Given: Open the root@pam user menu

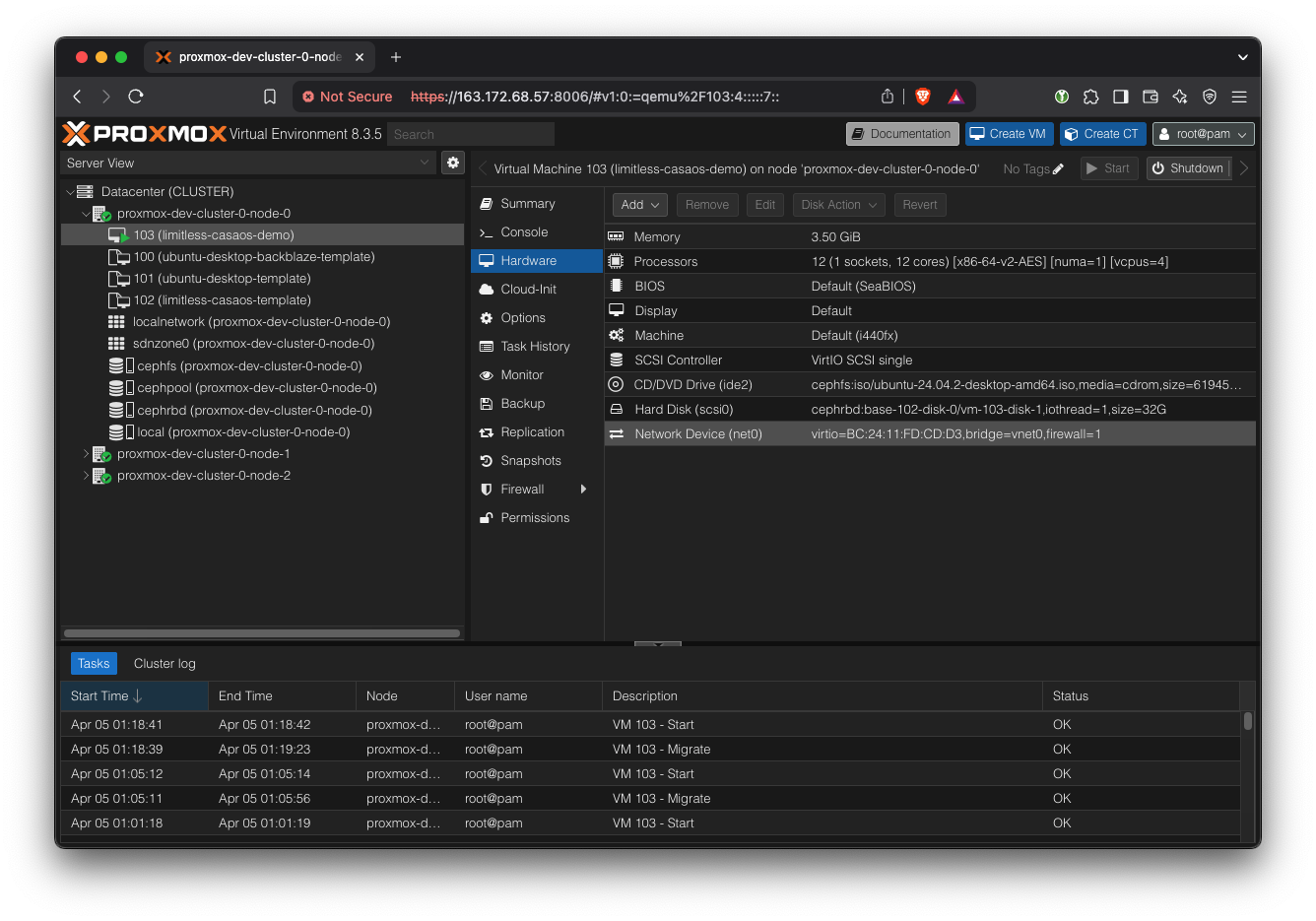Looking at the screenshot, I should pyautogui.click(x=1203, y=134).
